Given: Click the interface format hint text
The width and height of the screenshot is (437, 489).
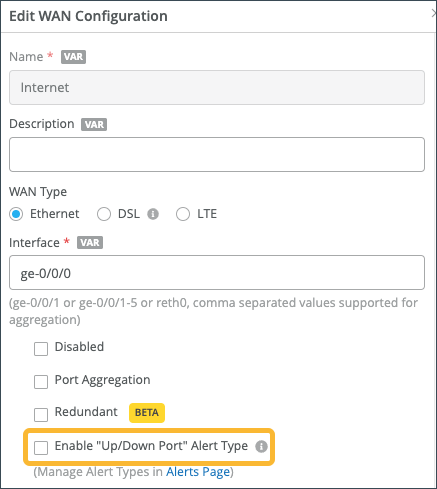Looking at the screenshot, I should click(213, 311).
